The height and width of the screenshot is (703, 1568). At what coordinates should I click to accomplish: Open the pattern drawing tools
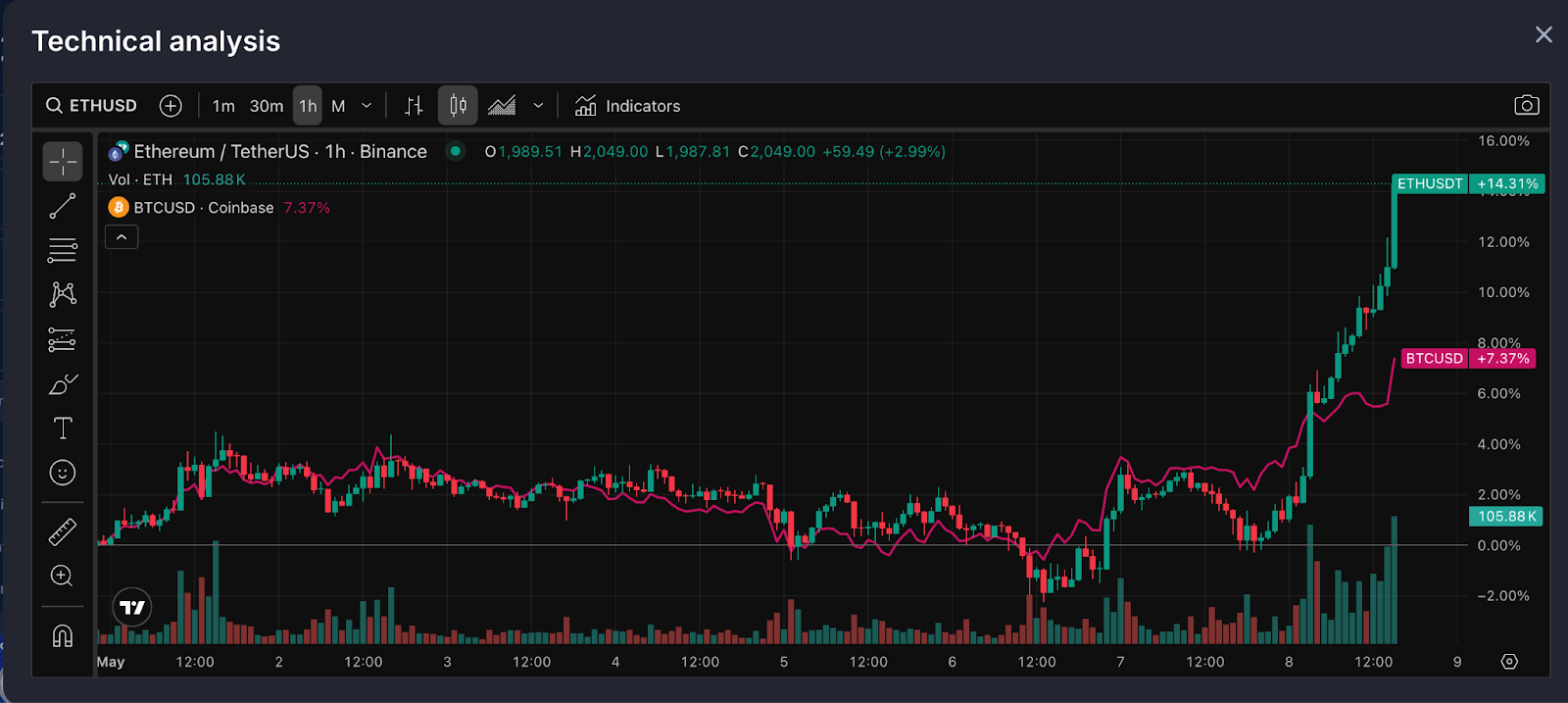[63, 294]
